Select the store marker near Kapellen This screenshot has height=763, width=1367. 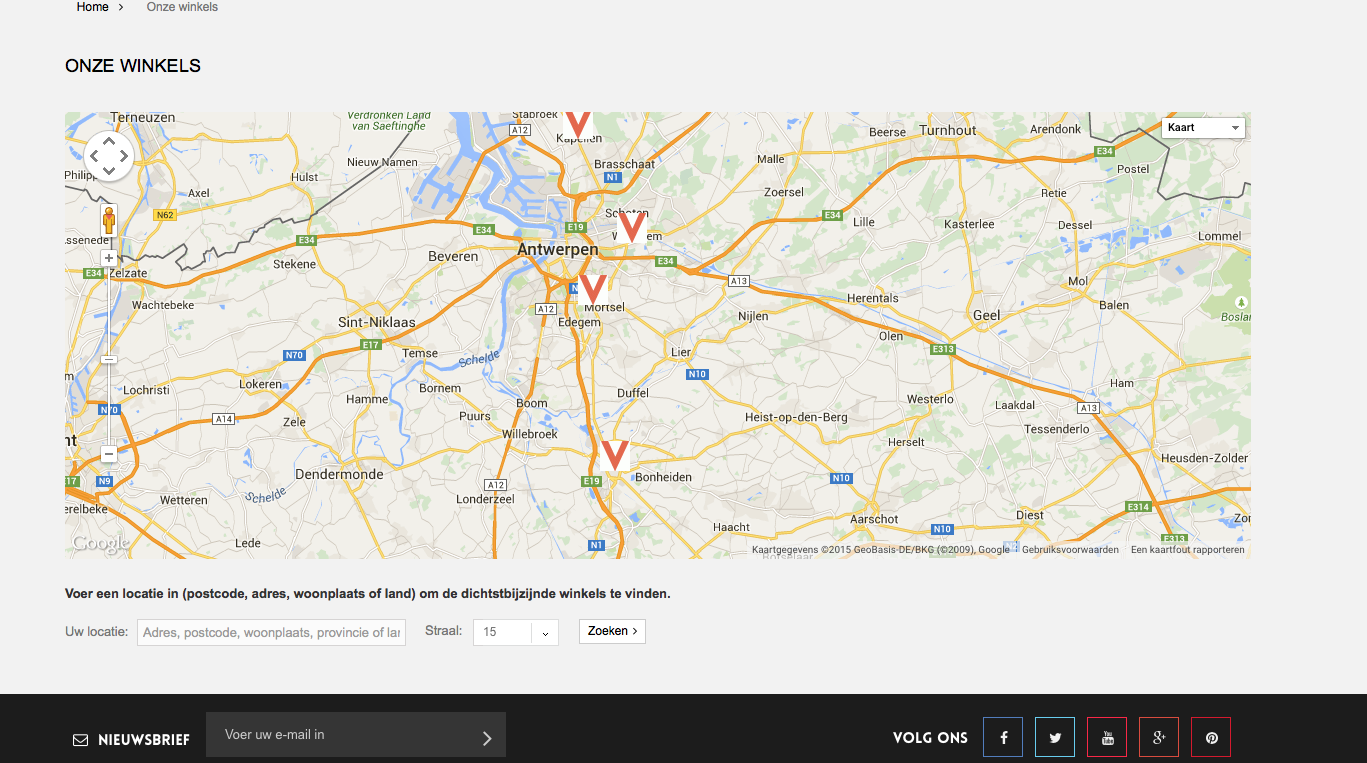click(x=577, y=124)
